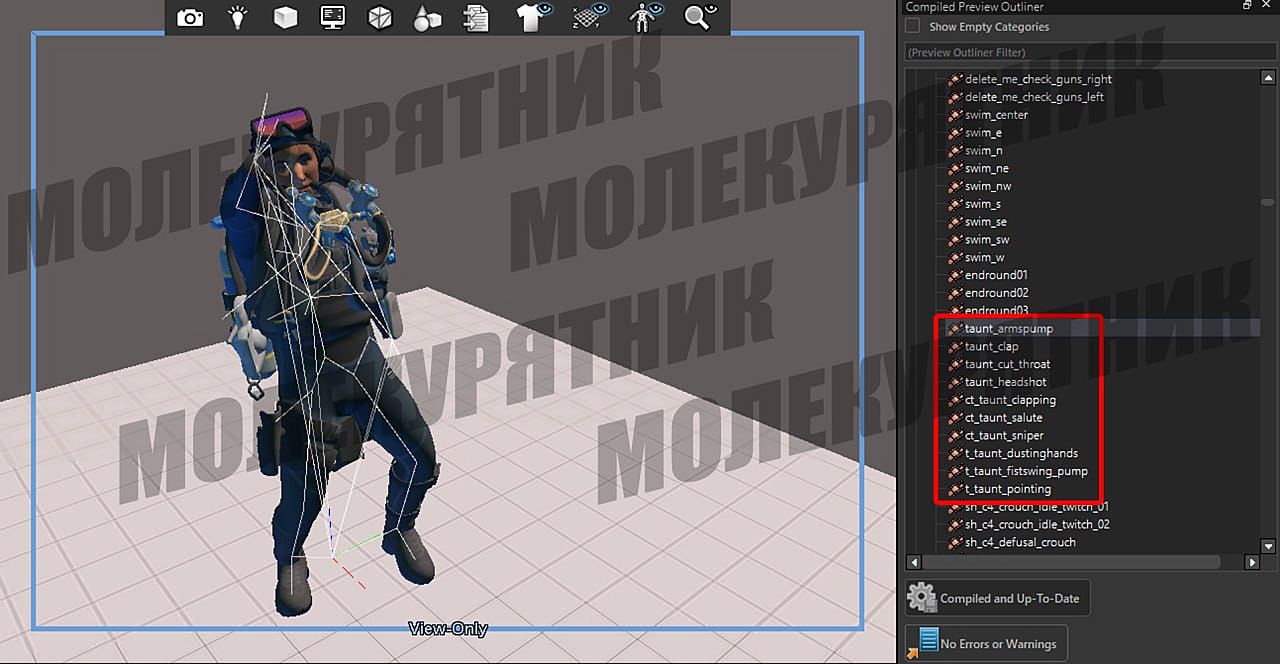Select swim_center in the outliner
1280x664 pixels.
996,115
